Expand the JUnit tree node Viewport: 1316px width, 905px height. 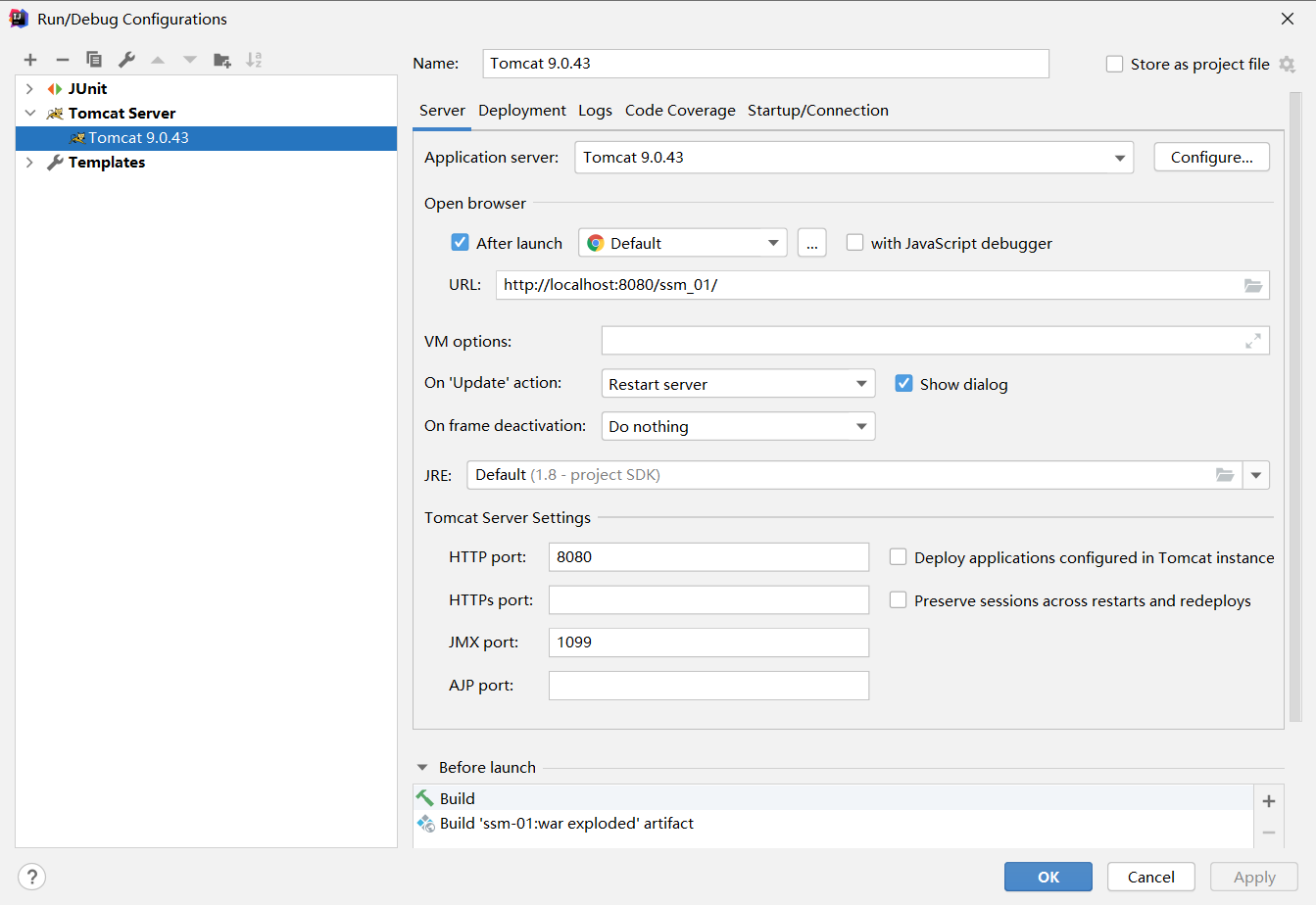pyautogui.click(x=29, y=89)
